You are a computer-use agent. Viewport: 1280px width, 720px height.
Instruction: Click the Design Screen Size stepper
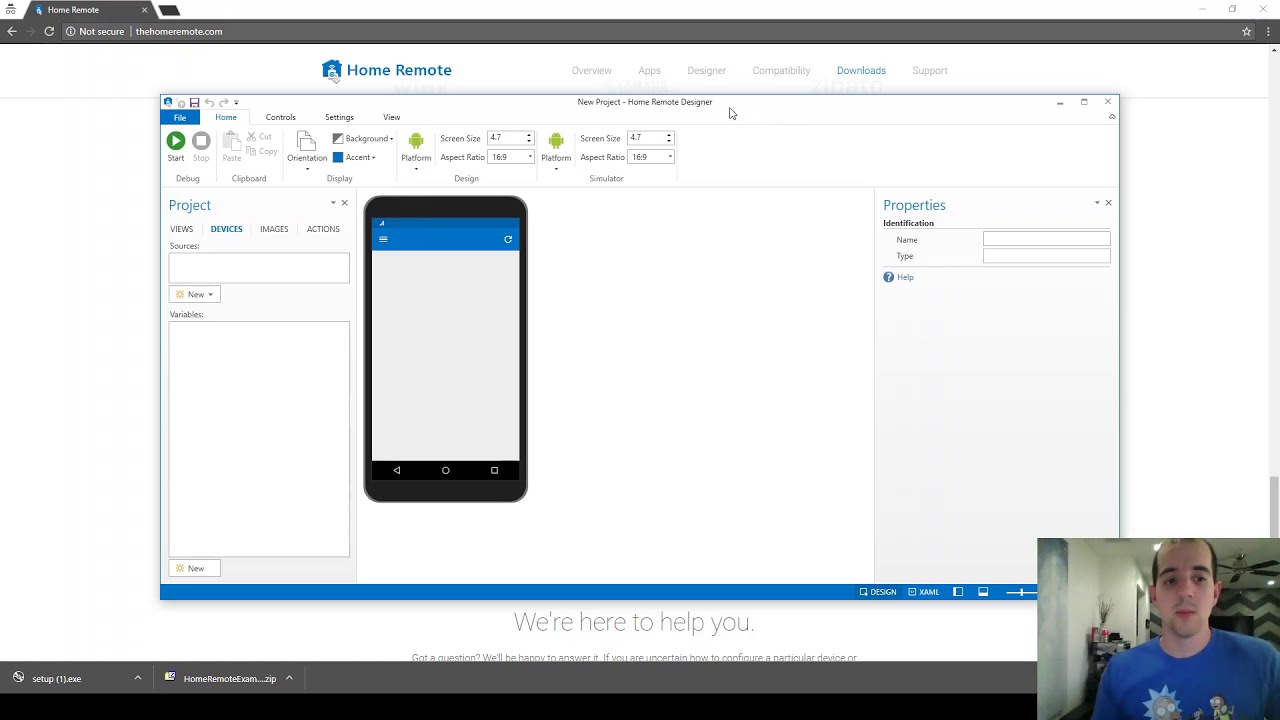[529, 138]
